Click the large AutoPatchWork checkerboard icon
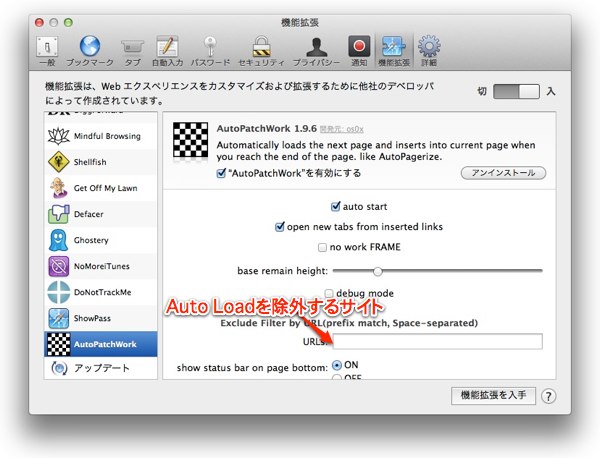The width and height of the screenshot is (600, 458). [x=191, y=140]
